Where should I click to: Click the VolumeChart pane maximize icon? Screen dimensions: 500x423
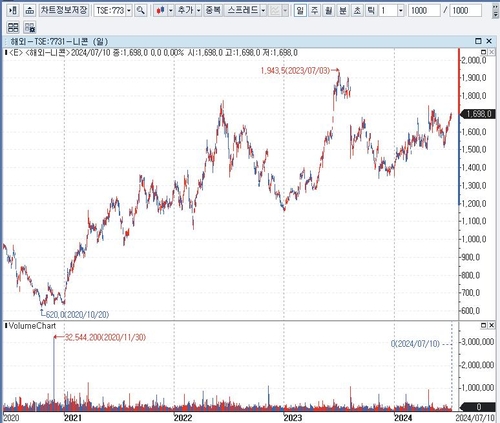click(484, 325)
